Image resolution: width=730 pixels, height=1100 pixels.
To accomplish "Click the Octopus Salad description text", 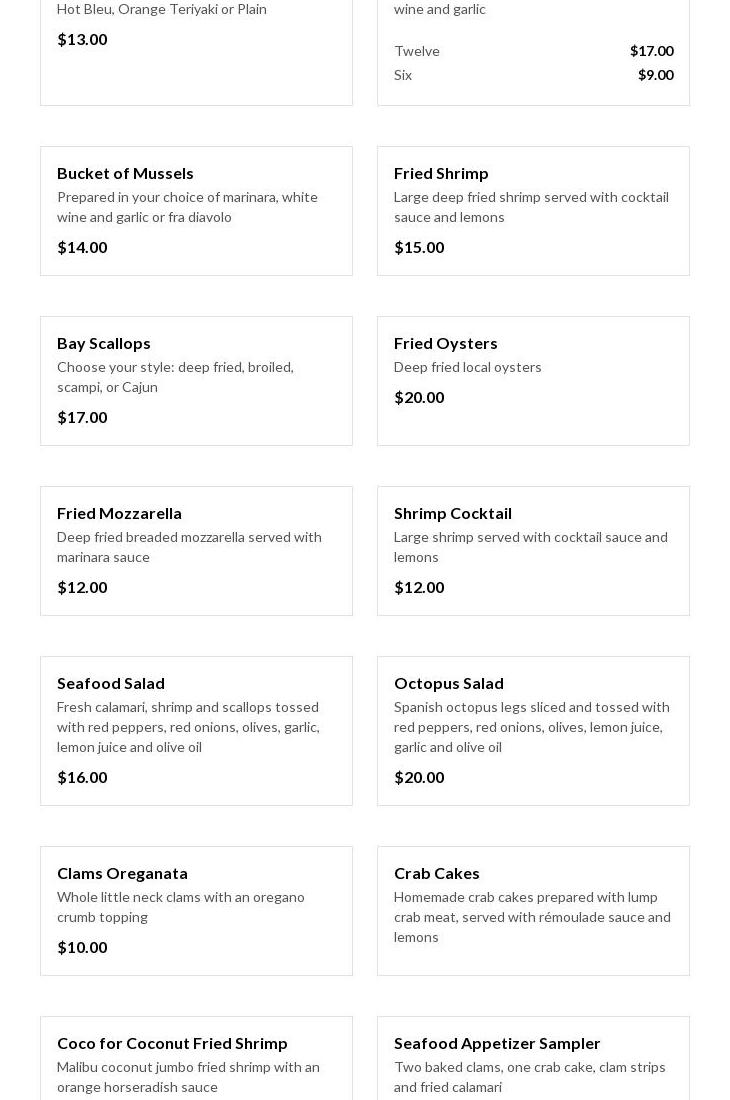I will (x=531, y=727).
